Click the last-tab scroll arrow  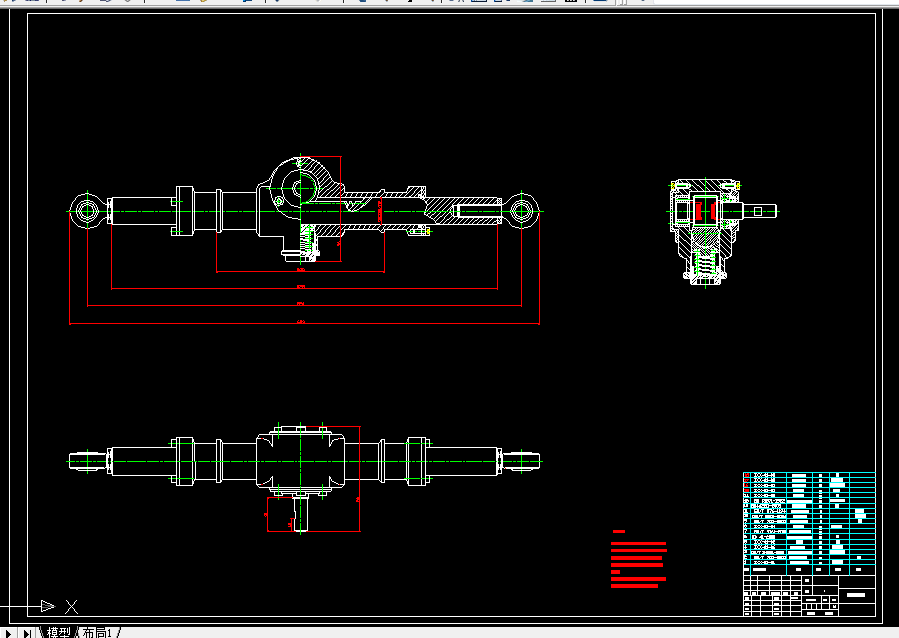[26, 633]
